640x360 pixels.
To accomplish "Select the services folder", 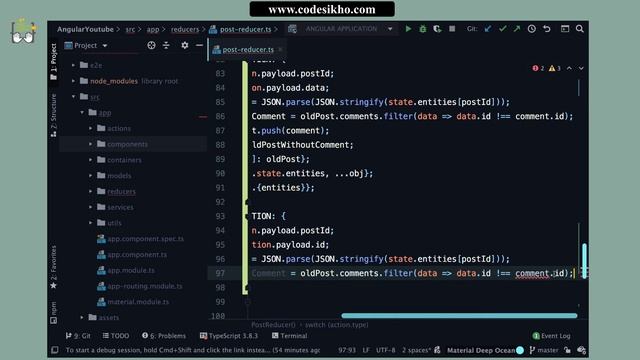I will pyautogui.click(x=120, y=207).
